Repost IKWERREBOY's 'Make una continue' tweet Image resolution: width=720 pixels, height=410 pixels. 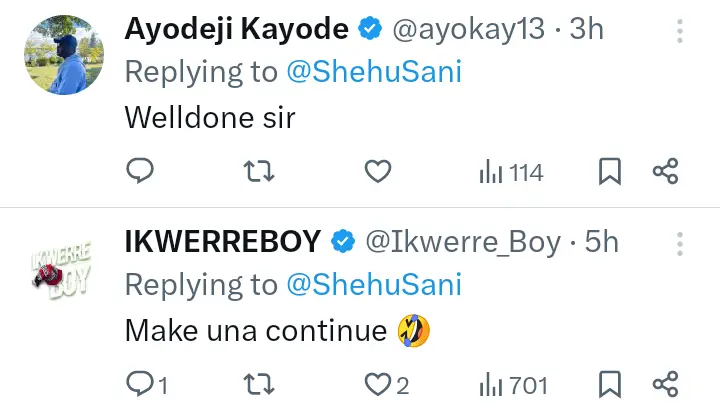[x=259, y=384]
